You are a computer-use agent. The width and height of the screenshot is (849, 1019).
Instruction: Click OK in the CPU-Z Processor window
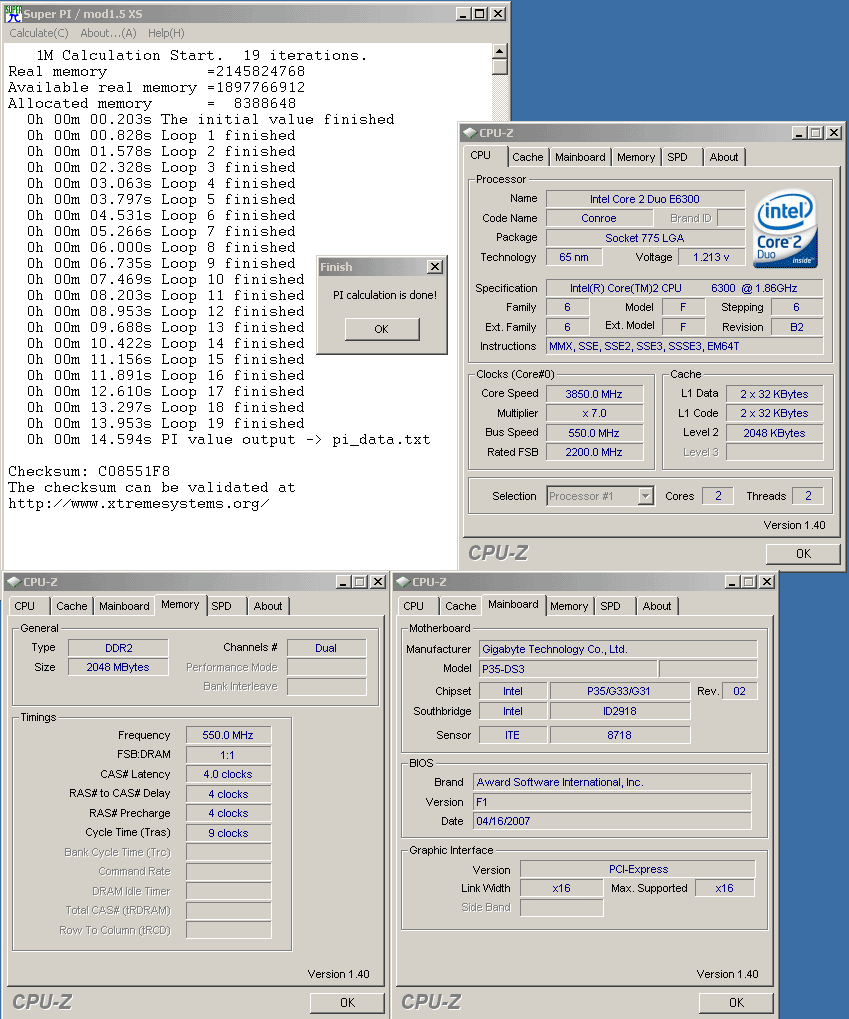802,553
